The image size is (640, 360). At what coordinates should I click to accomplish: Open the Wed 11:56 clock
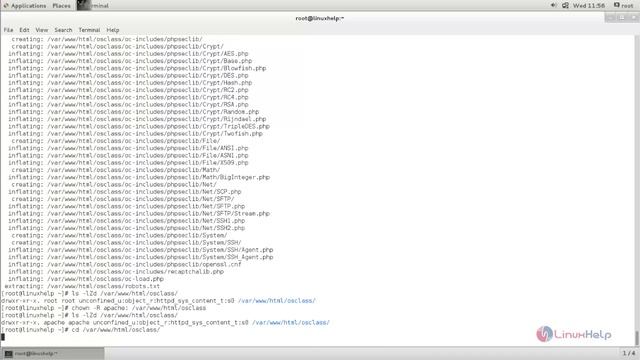(589, 6)
